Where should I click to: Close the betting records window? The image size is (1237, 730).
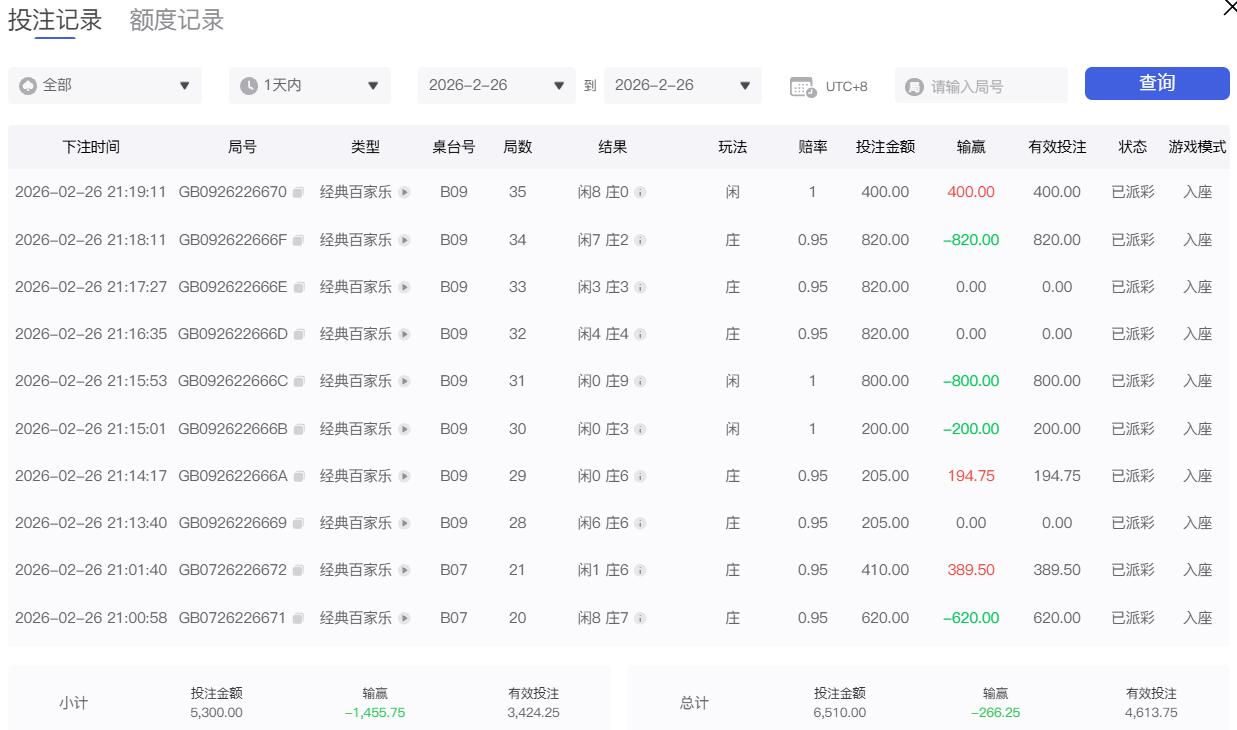pyautogui.click(x=1229, y=9)
